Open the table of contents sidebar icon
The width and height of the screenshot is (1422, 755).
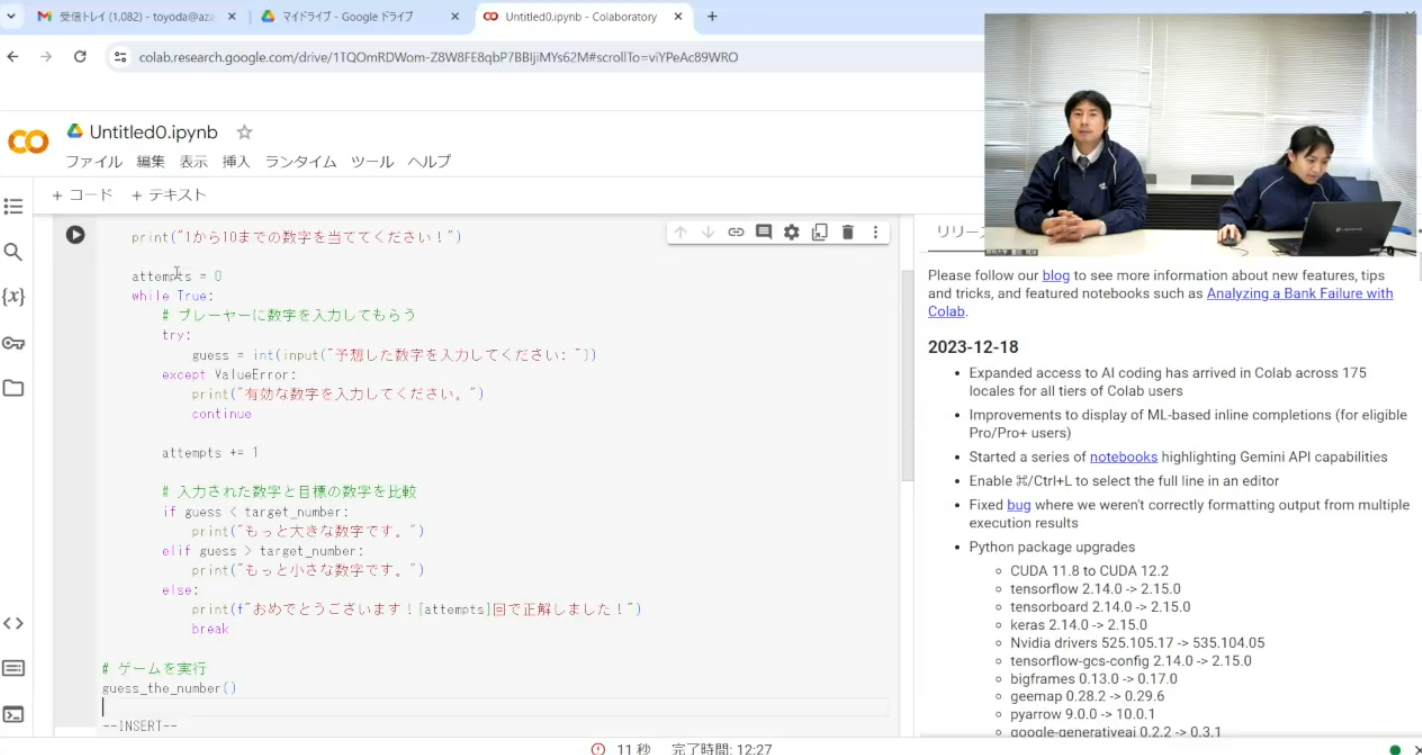[x=13, y=207]
